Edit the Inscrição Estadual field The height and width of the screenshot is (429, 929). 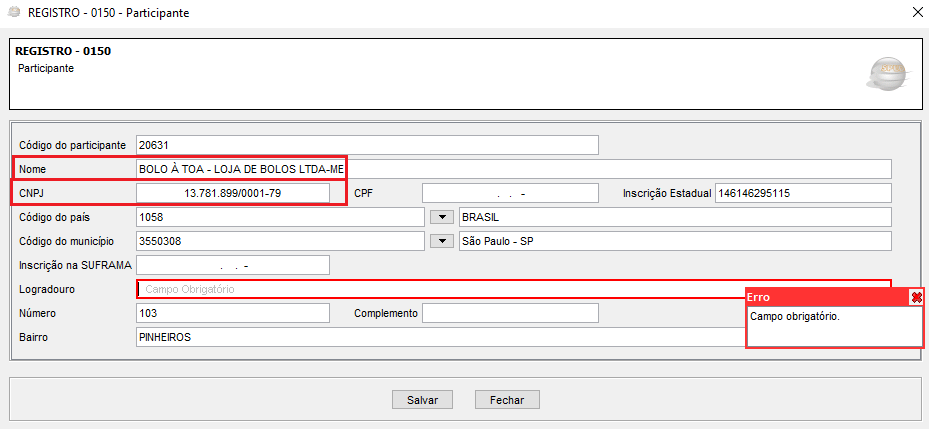[803, 193]
